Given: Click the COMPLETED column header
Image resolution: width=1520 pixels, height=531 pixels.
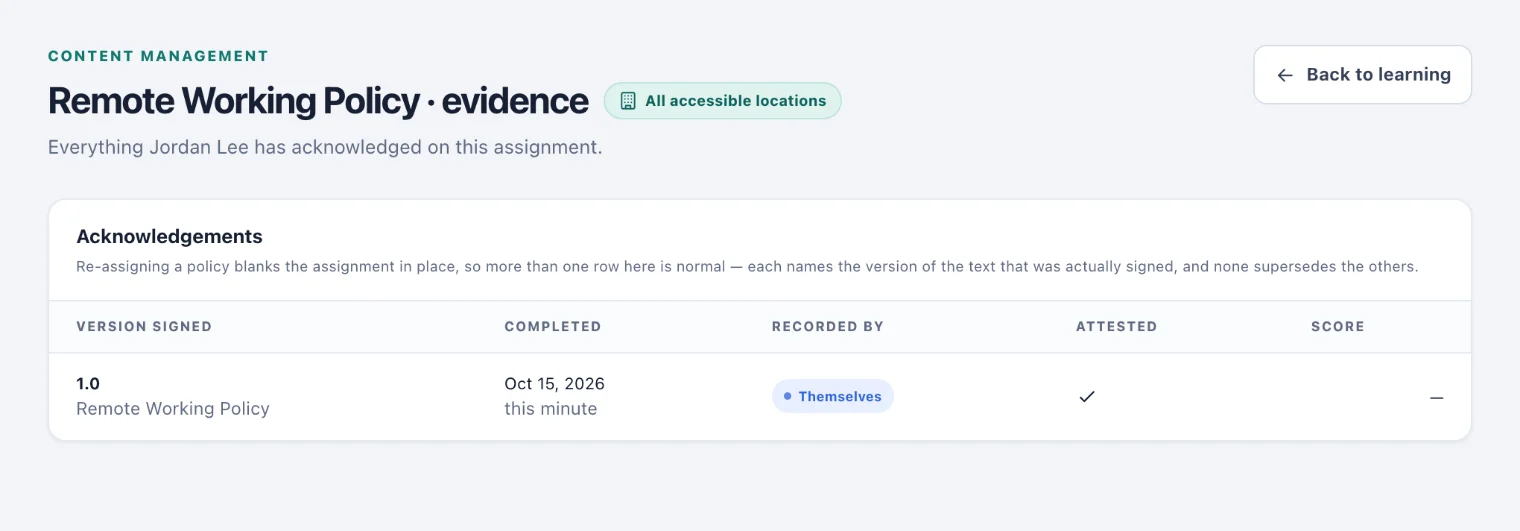Looking at the screenshot, I should point(553,326).
